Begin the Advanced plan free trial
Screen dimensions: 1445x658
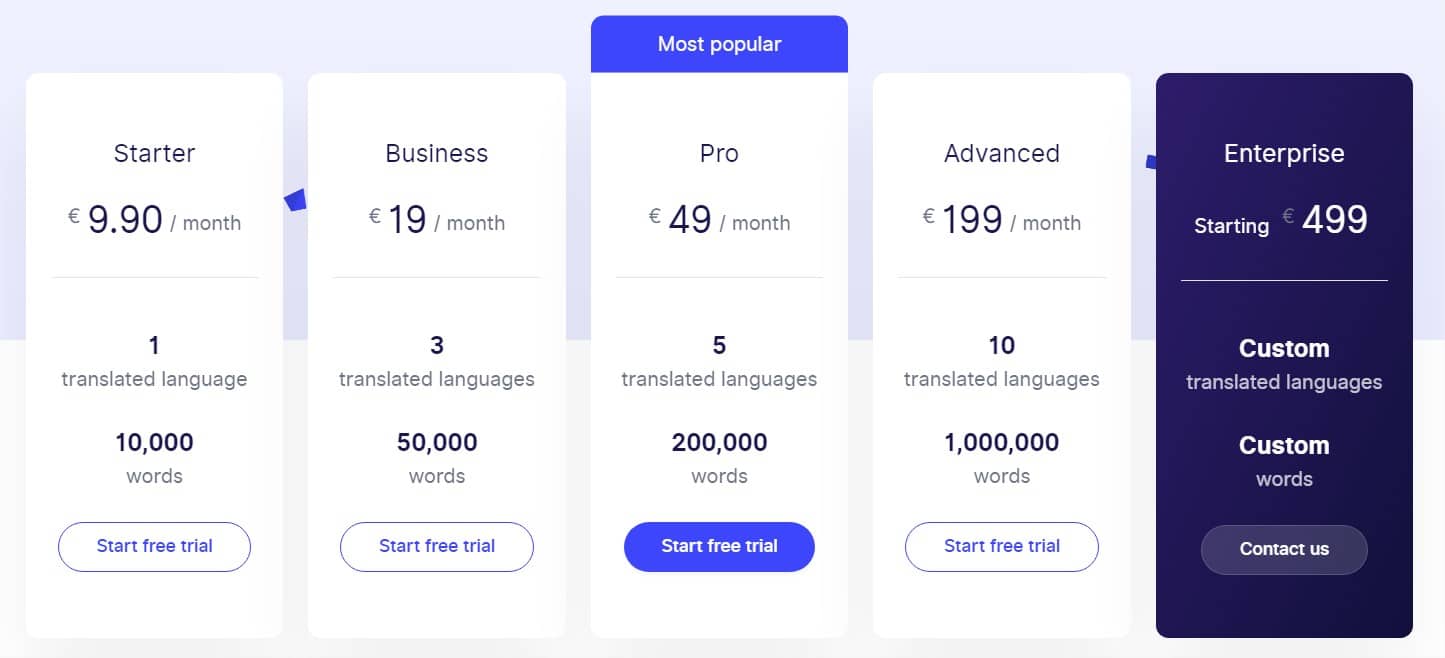(1001, 546)
